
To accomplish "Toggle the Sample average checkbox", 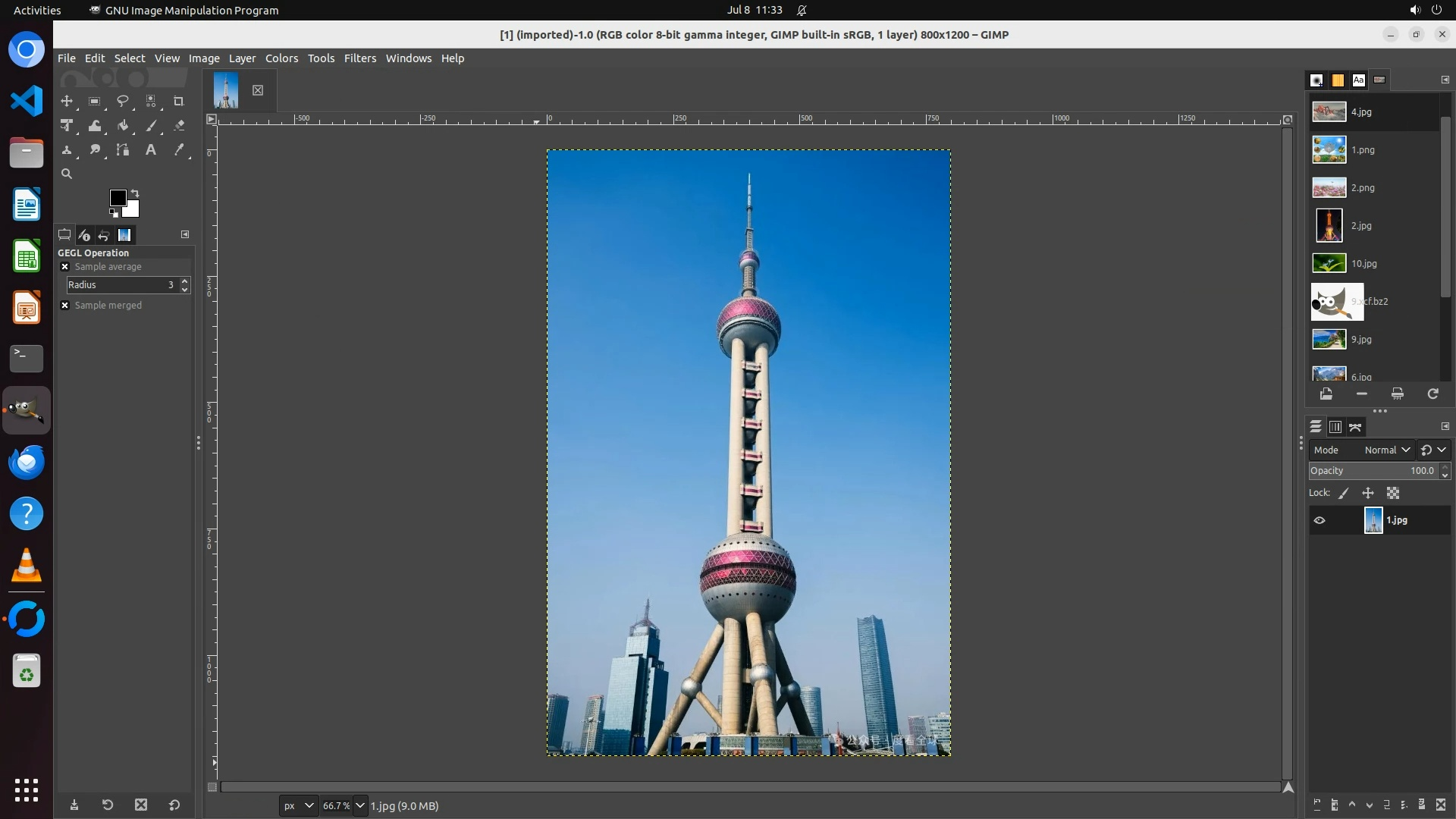I will [x=65, y=267].
